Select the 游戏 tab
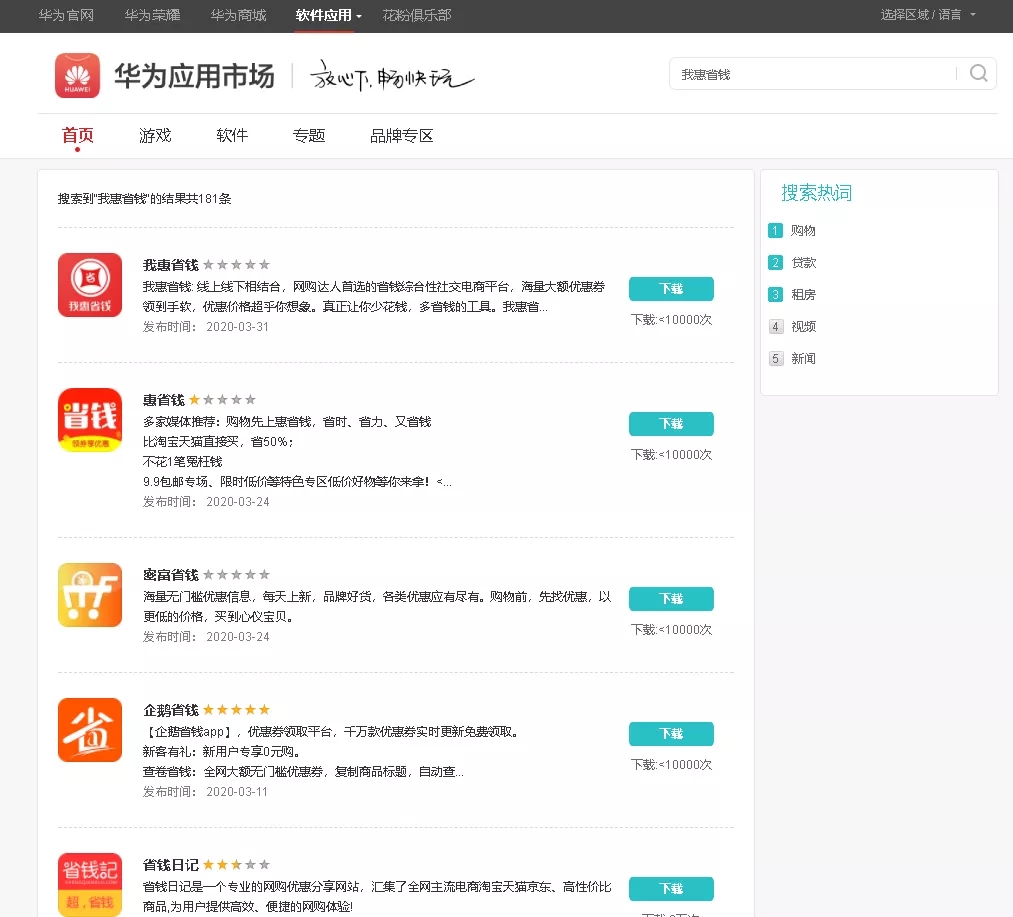The image size is (1013, 917). (x=155, y=136)
